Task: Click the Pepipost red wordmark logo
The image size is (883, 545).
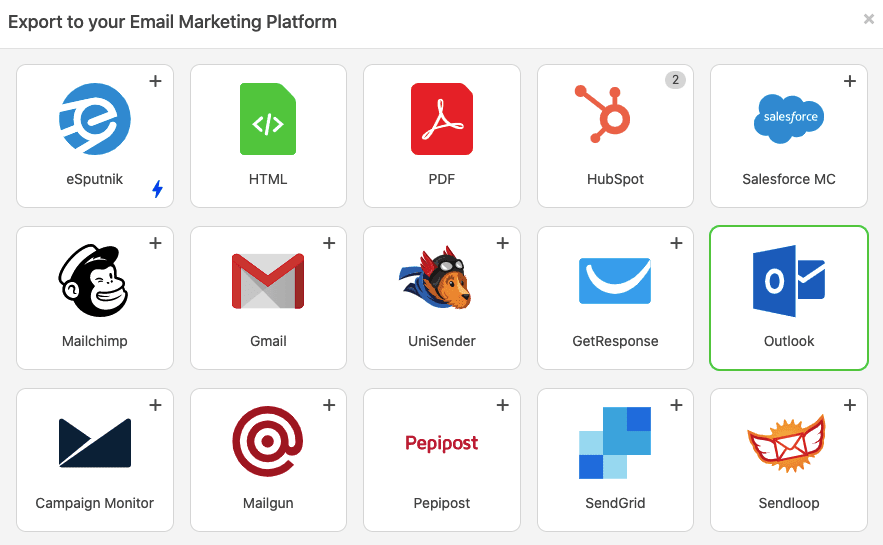Action: (x=442, y=443)
